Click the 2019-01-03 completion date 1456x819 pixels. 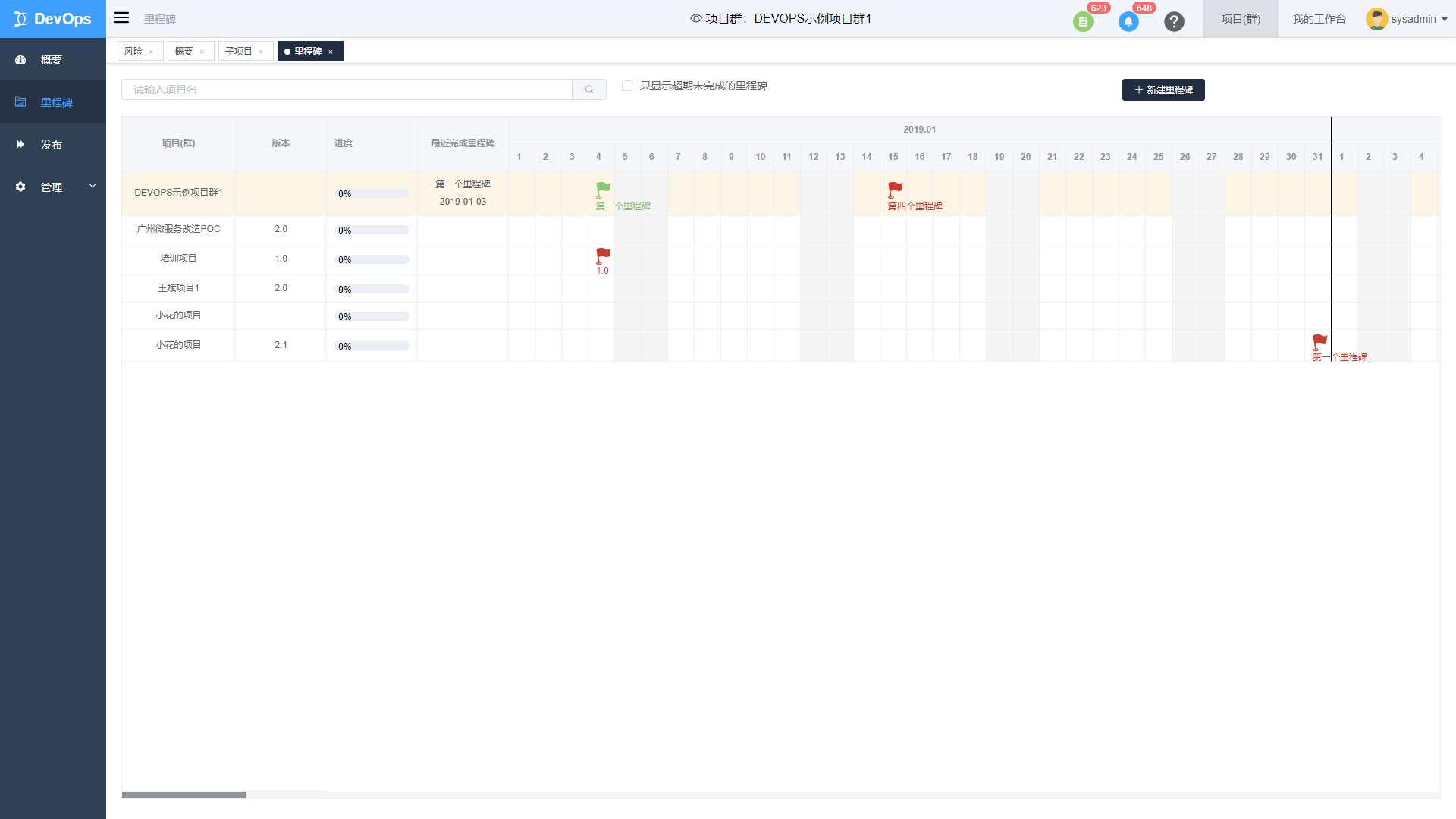pyautogui.click(x=463, y=202)
